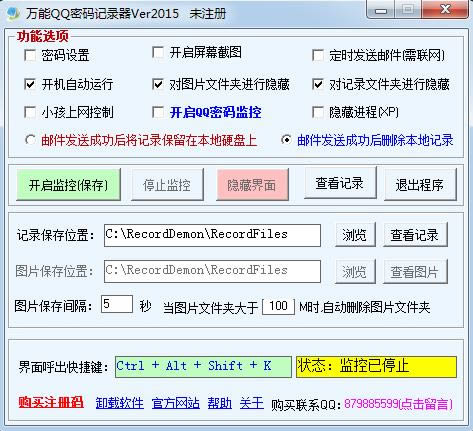
Task: Click the 查看图片 button
Action: [415, 272]
